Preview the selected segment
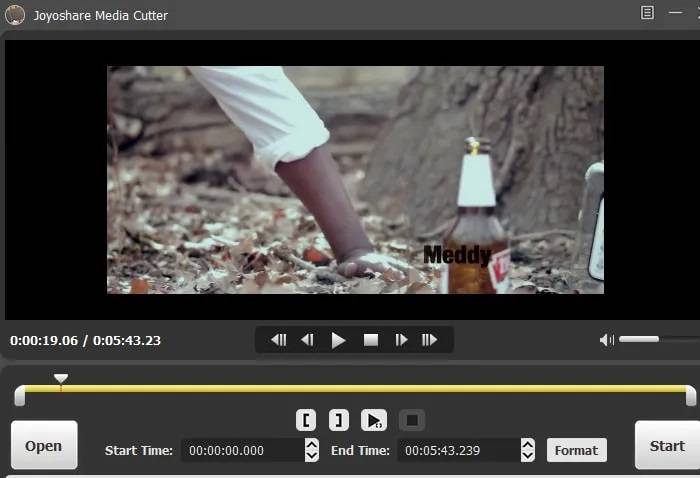Viewport: 700px width, 478px height. pos(374,420)
